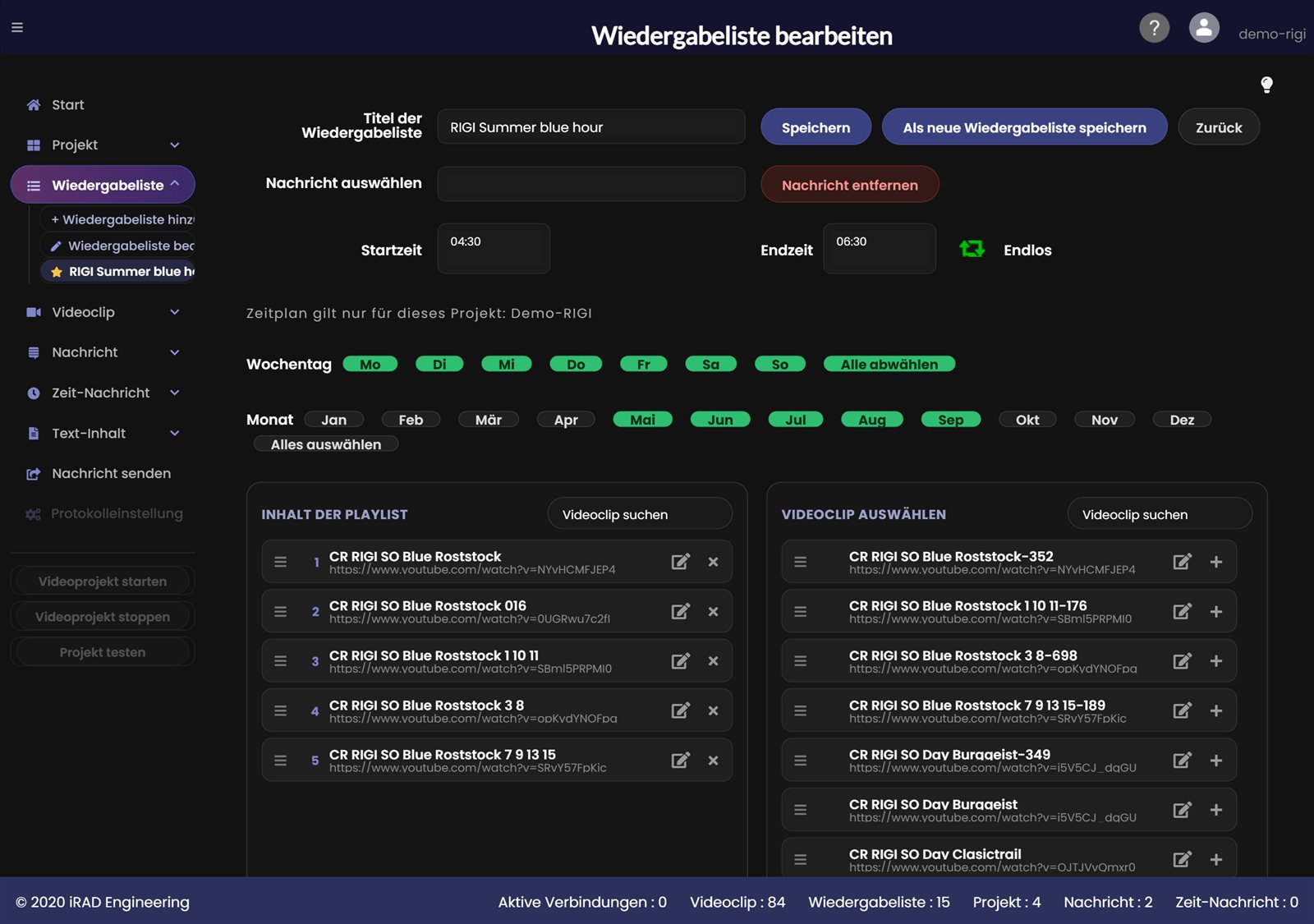The width and height of the screenshot is (1314, 924).
Task: Toggle the green Endlos loop icon
Action: (972, 249)
